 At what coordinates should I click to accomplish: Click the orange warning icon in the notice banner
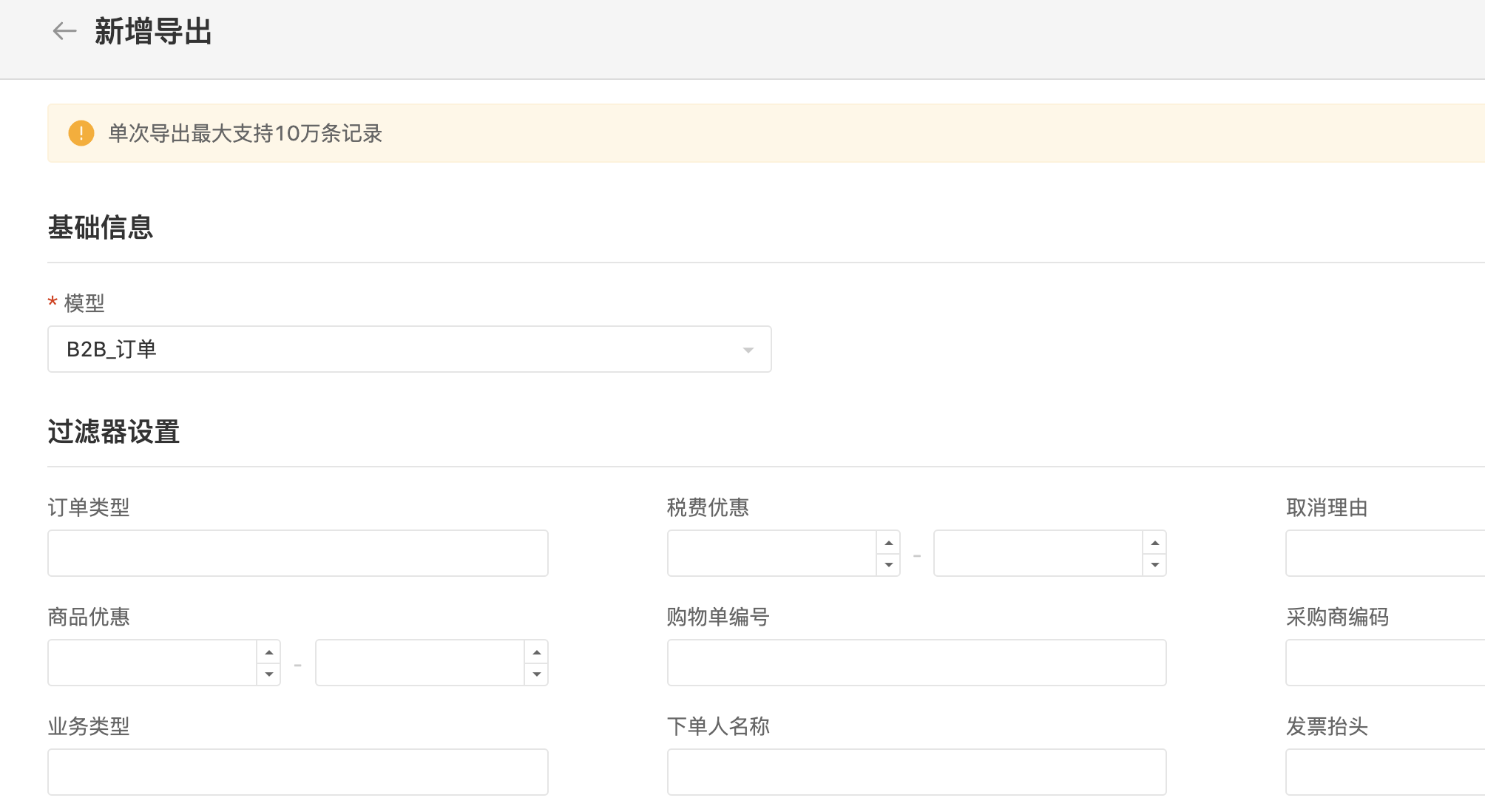[81, 133]
